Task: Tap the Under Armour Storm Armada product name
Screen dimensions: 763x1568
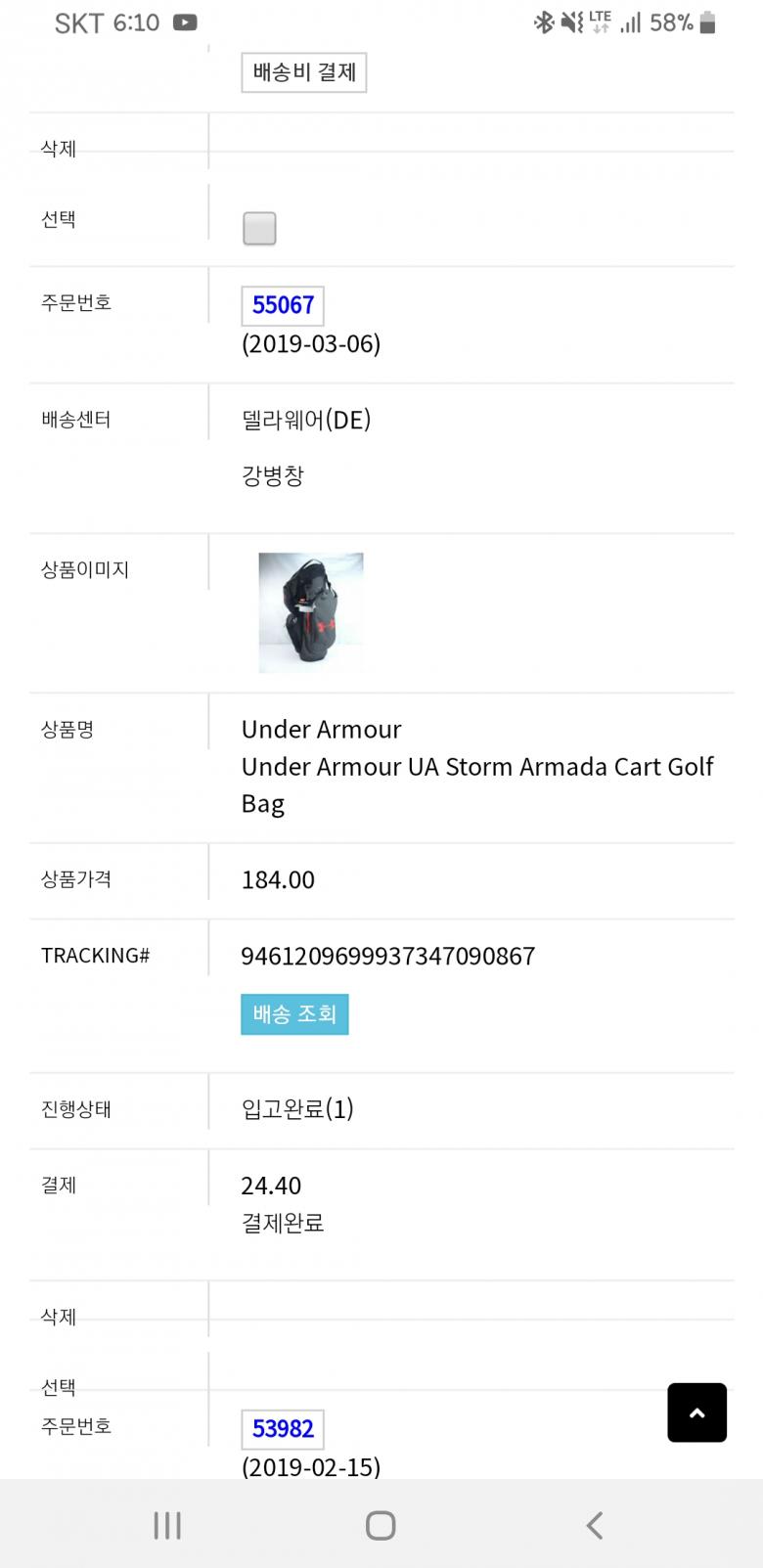Action: [x=477, y=767]
